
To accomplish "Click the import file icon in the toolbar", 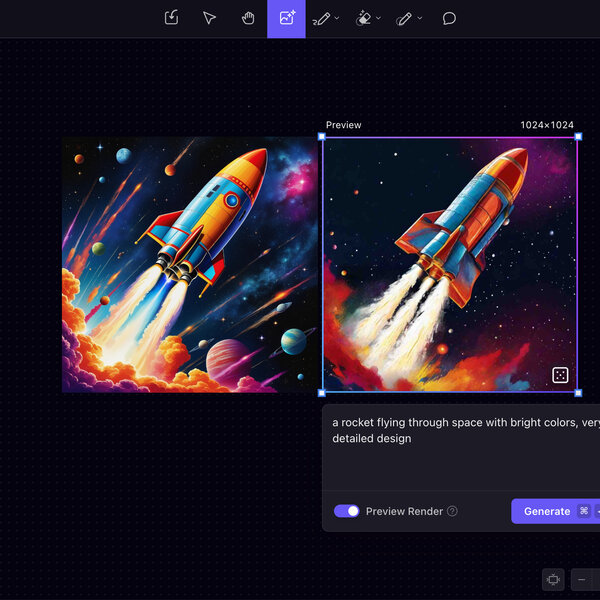I will coord(171,18).
